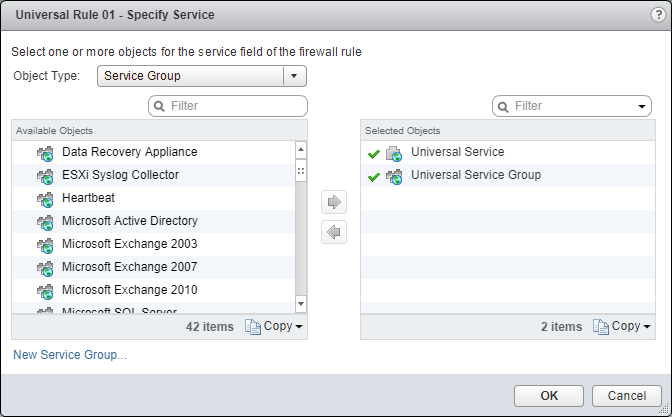Image resolution: width=672 pixels, height=417 pixels.
Task: Open the New Service Group link
Action: pyautogui.click(x=70, y=355)
